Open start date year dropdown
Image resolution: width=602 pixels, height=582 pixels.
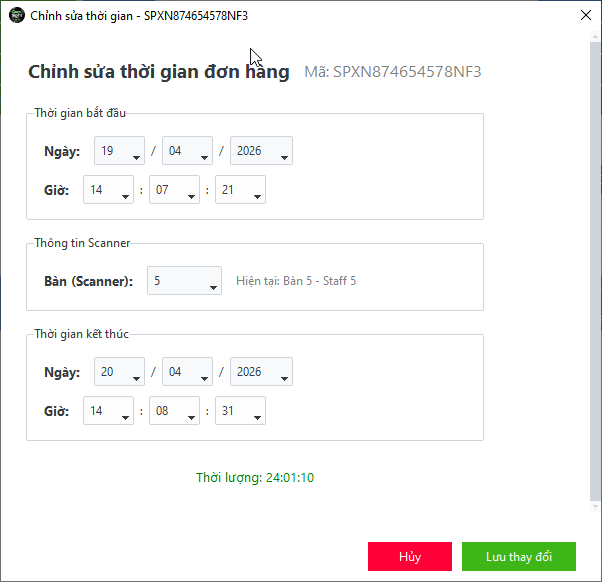pyautogui.click(x=261, y=152)
